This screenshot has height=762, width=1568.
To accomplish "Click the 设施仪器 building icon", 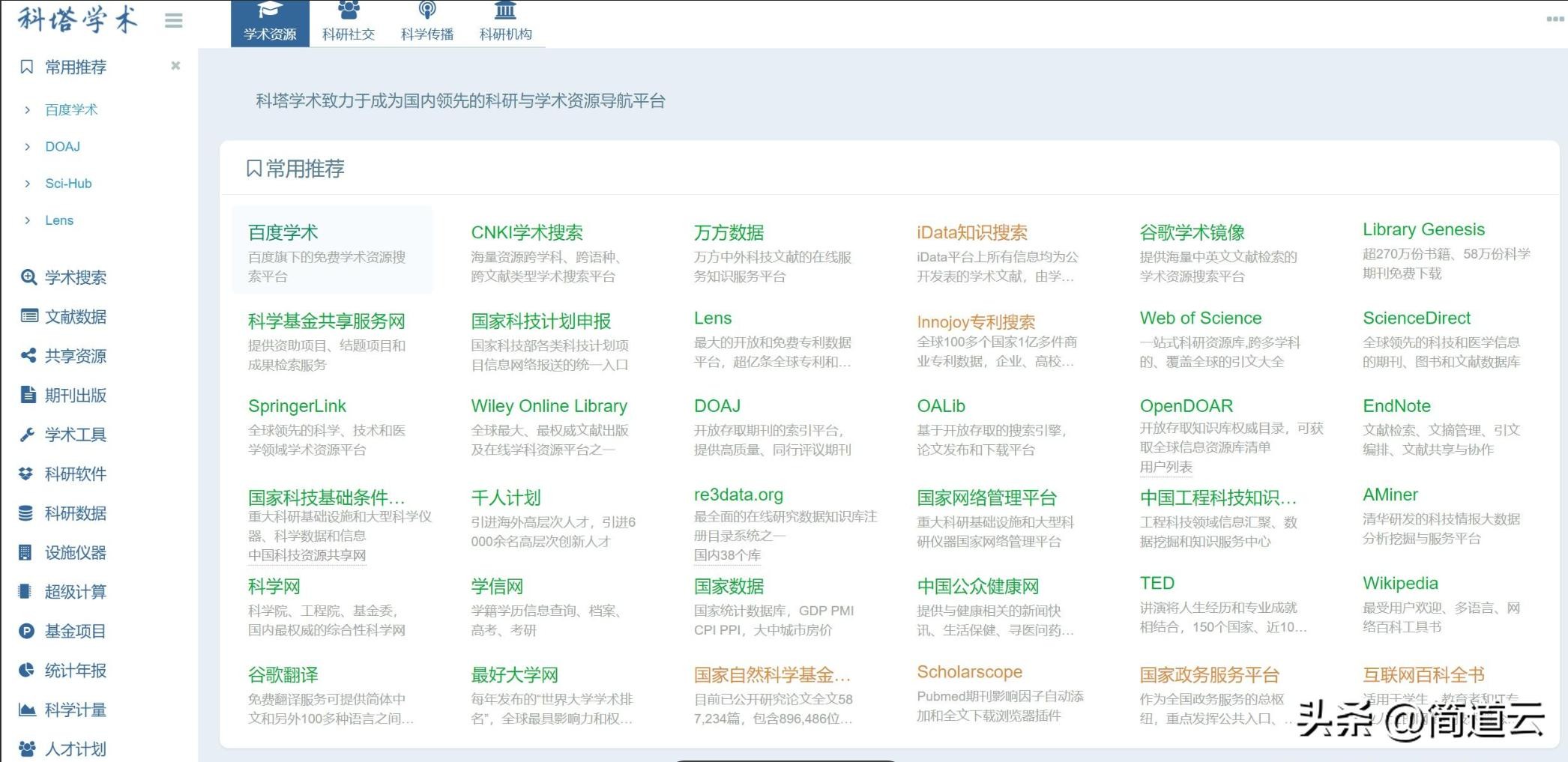I will pyautogui.click(x=25, y=552).
